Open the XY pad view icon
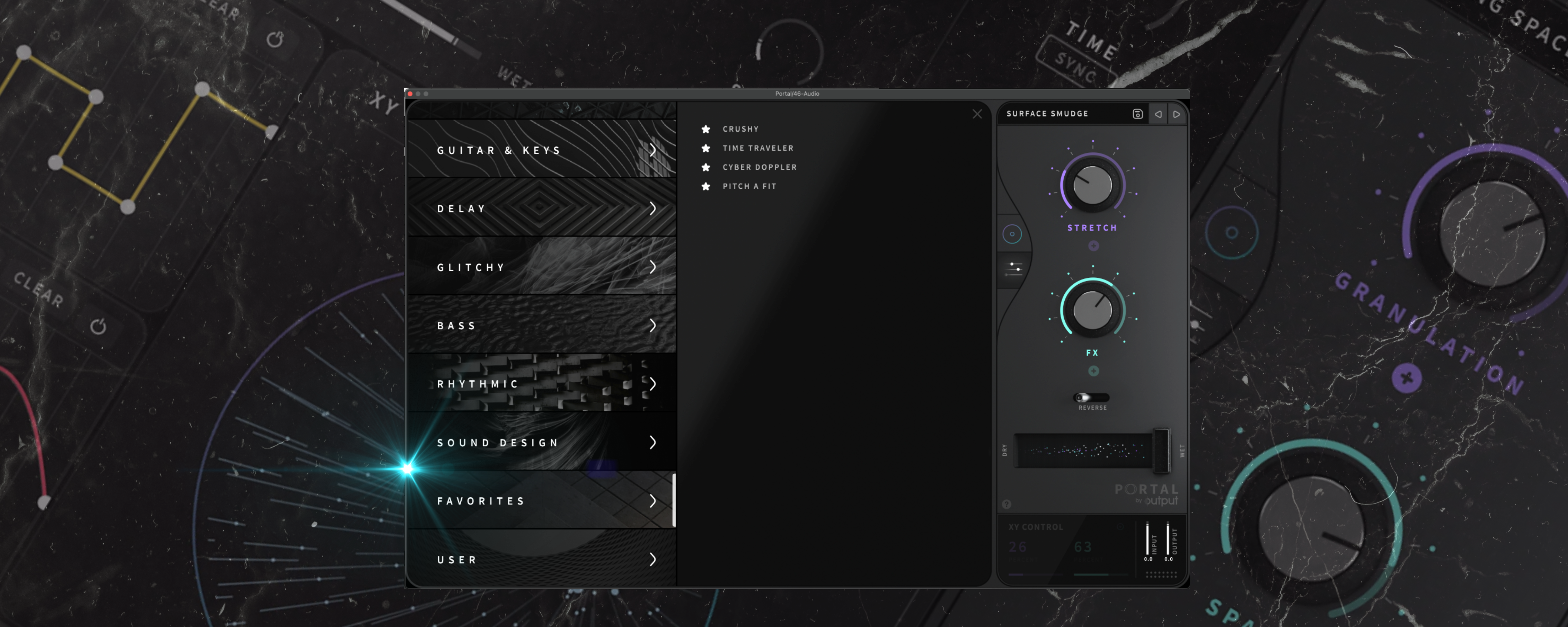Viewport: 1568px width, 627px height. (1012, 234)
